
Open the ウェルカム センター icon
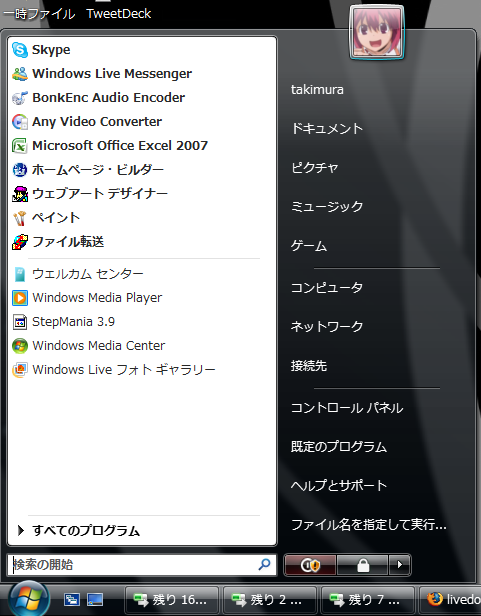[x=20, y=274]
